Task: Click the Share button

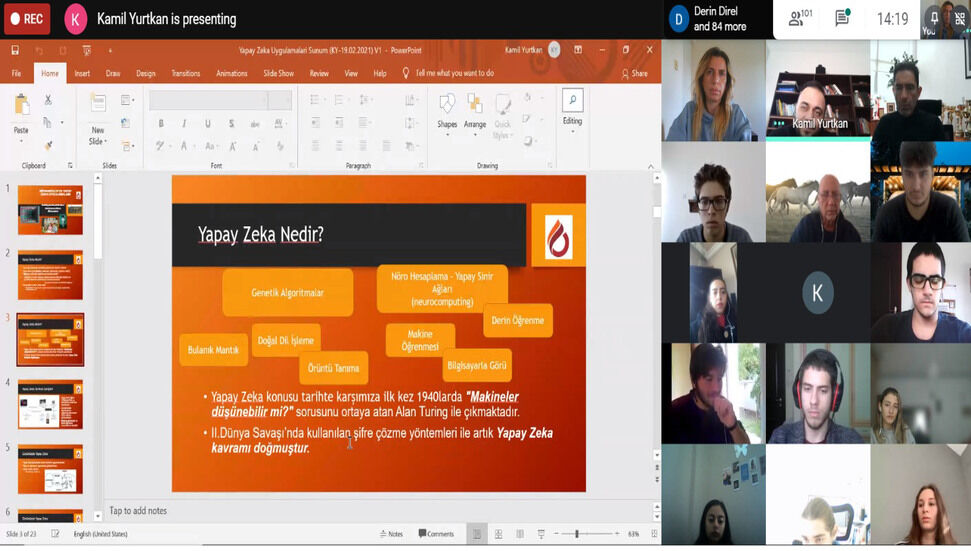Action: (x=634, y=73)
